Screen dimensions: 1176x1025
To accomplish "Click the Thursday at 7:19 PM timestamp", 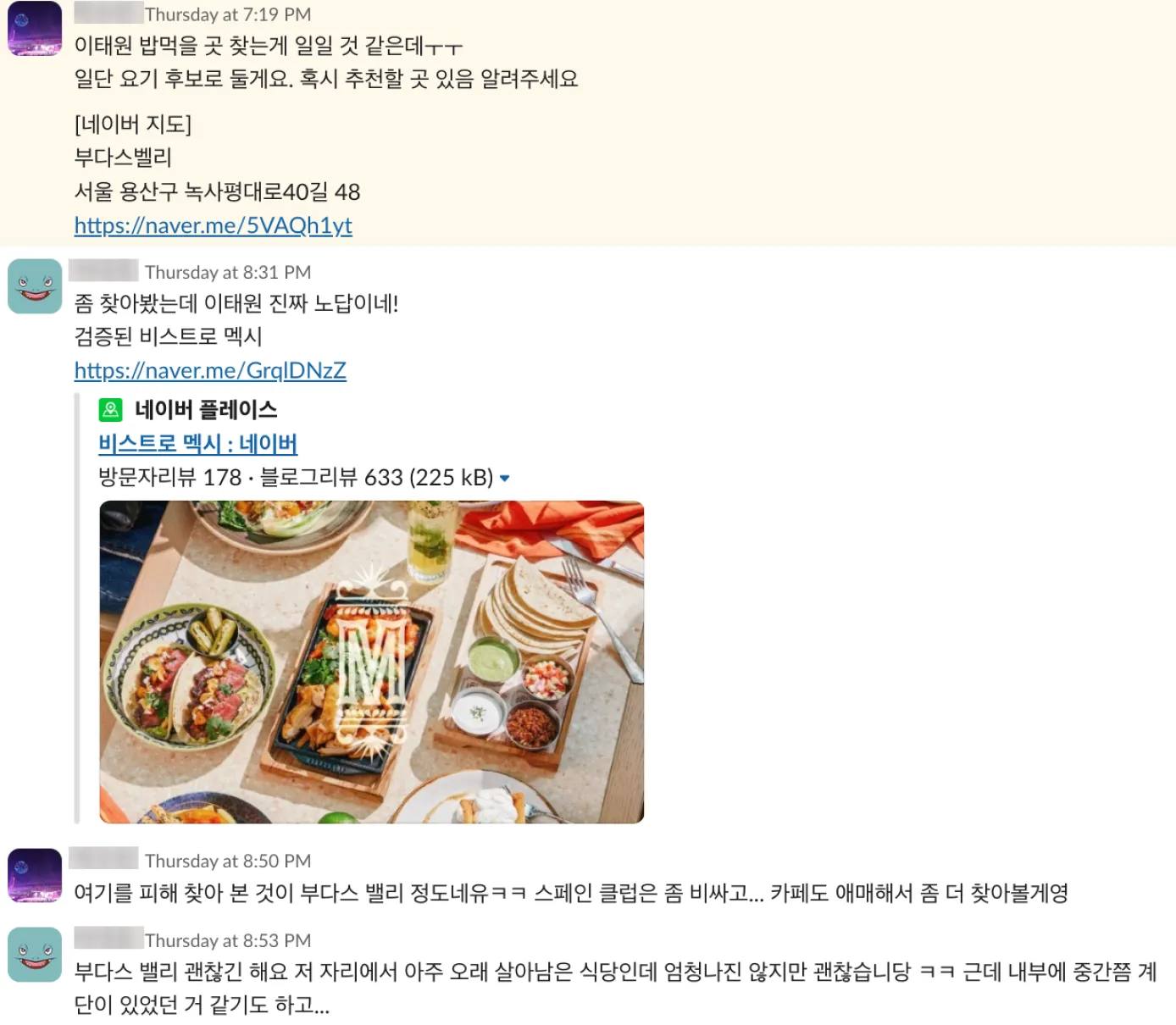I will click(228, 14).
